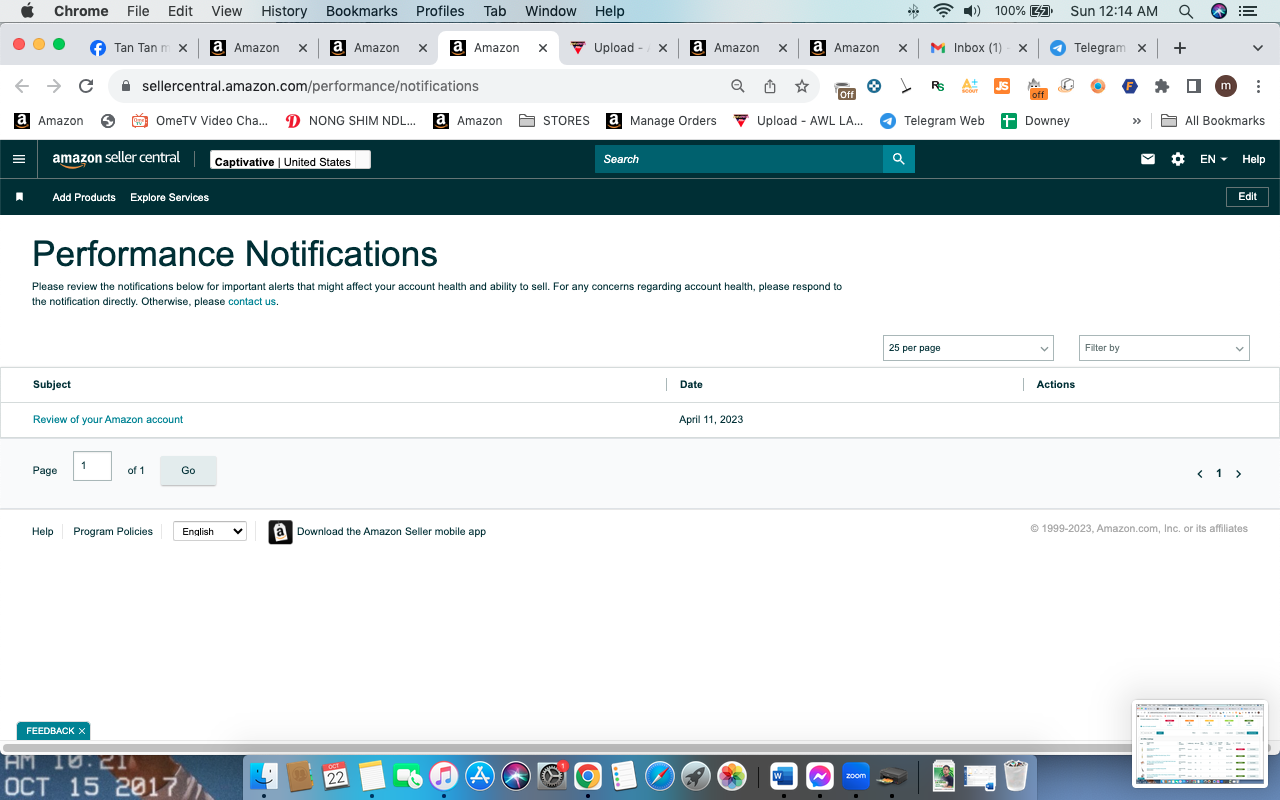The width and height of the screenshot is (1280, 800).
Task: Launch Microsoft Word from the Dock
Action: (783, 776)
